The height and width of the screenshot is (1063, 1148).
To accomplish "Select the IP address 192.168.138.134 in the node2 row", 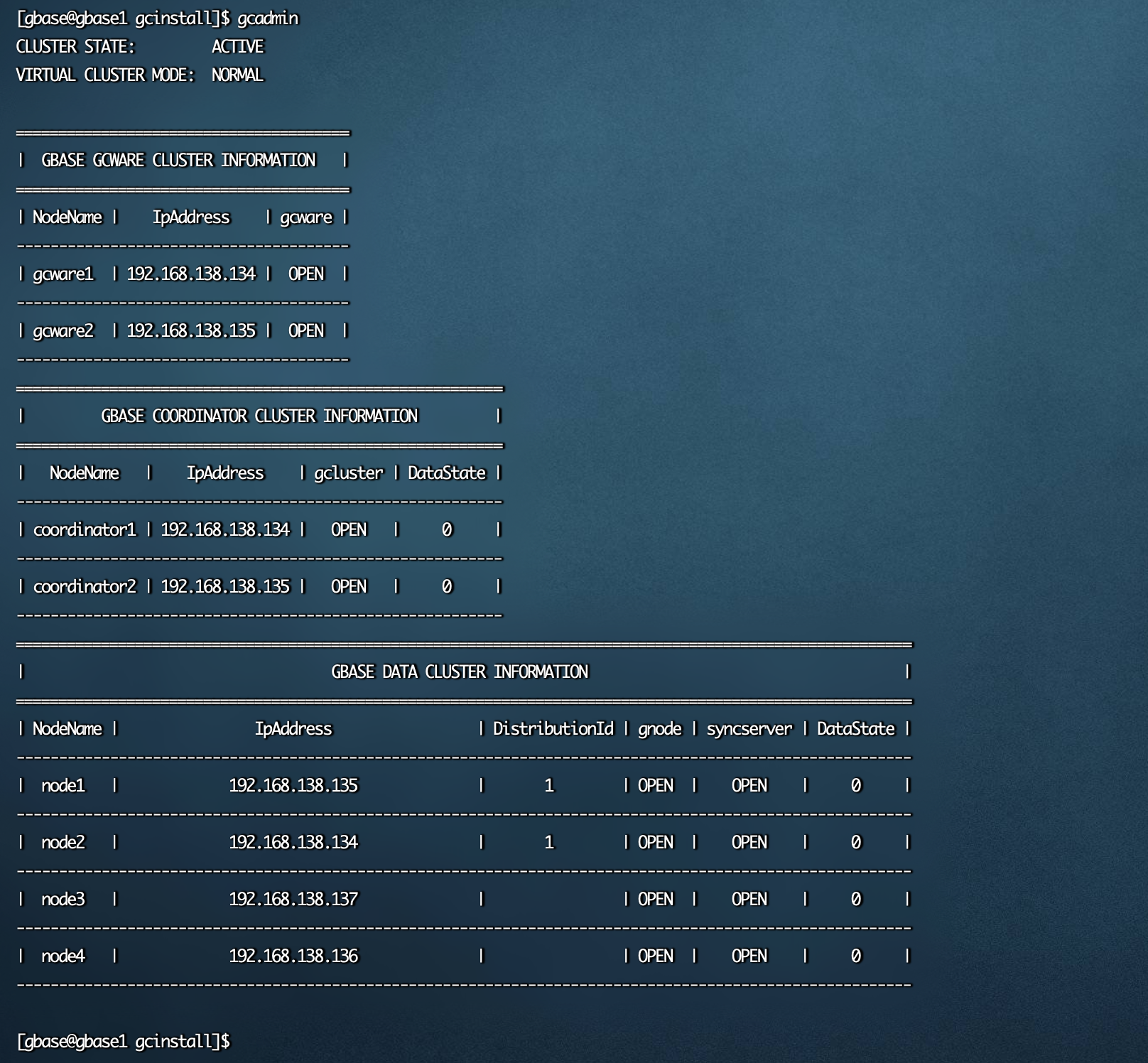I will (x=293, y=843).
